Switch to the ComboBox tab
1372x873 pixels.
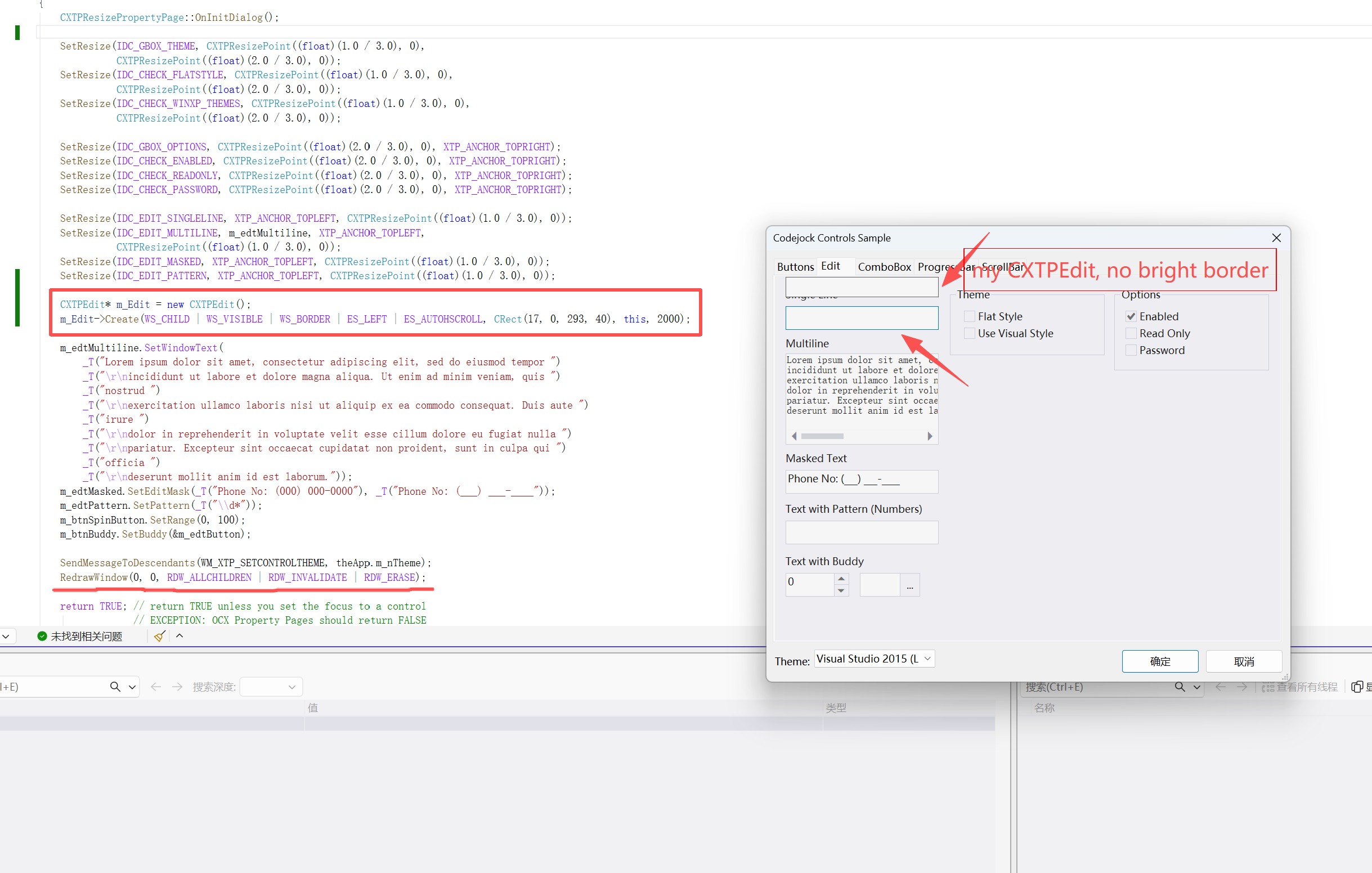pos(884,267)
